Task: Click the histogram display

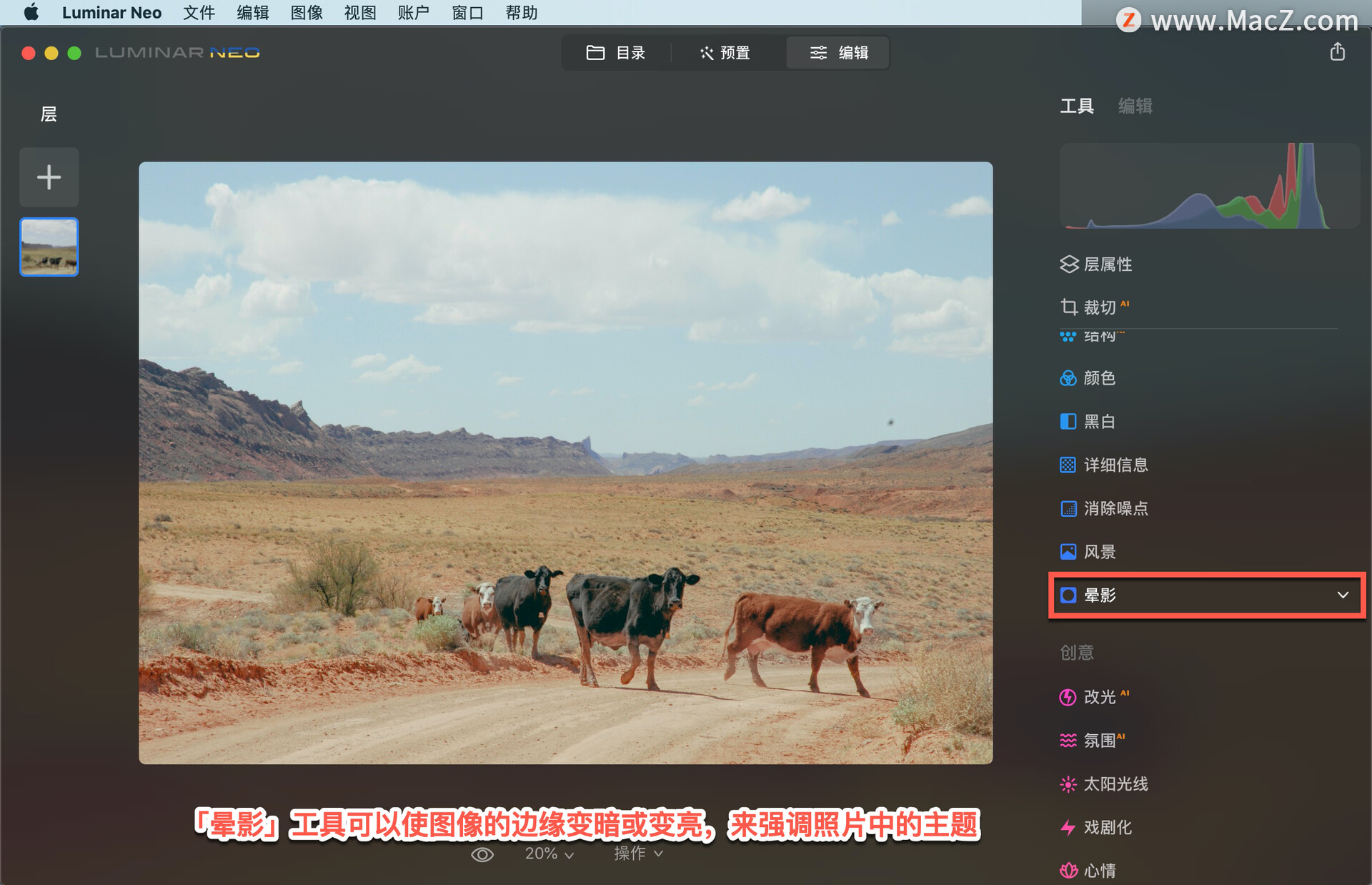Action: pyautogui.click(x=1209, y=186)
